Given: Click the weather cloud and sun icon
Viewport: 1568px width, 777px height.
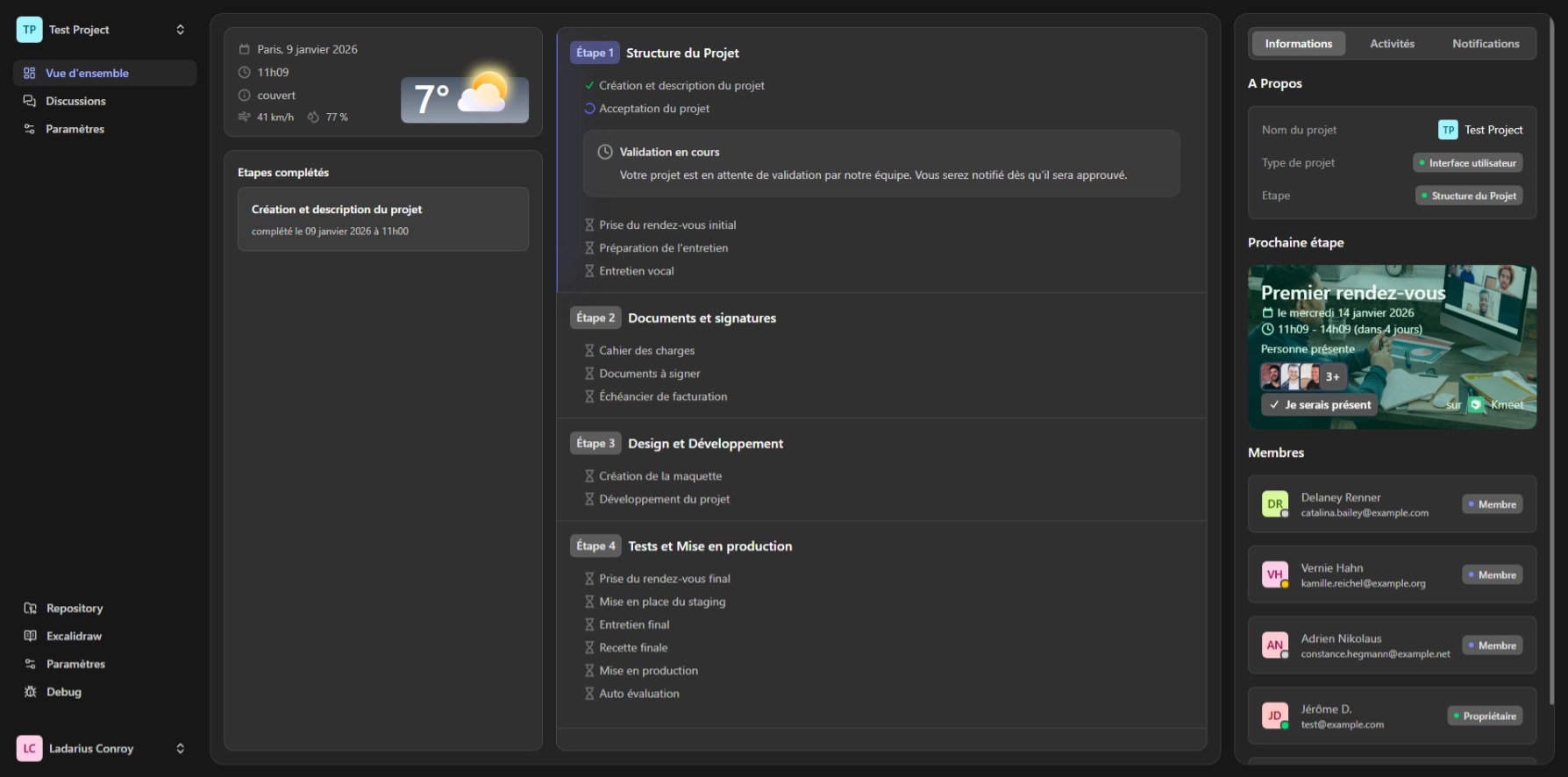Looking at the screenshot, I should click(x=483, y=93).
